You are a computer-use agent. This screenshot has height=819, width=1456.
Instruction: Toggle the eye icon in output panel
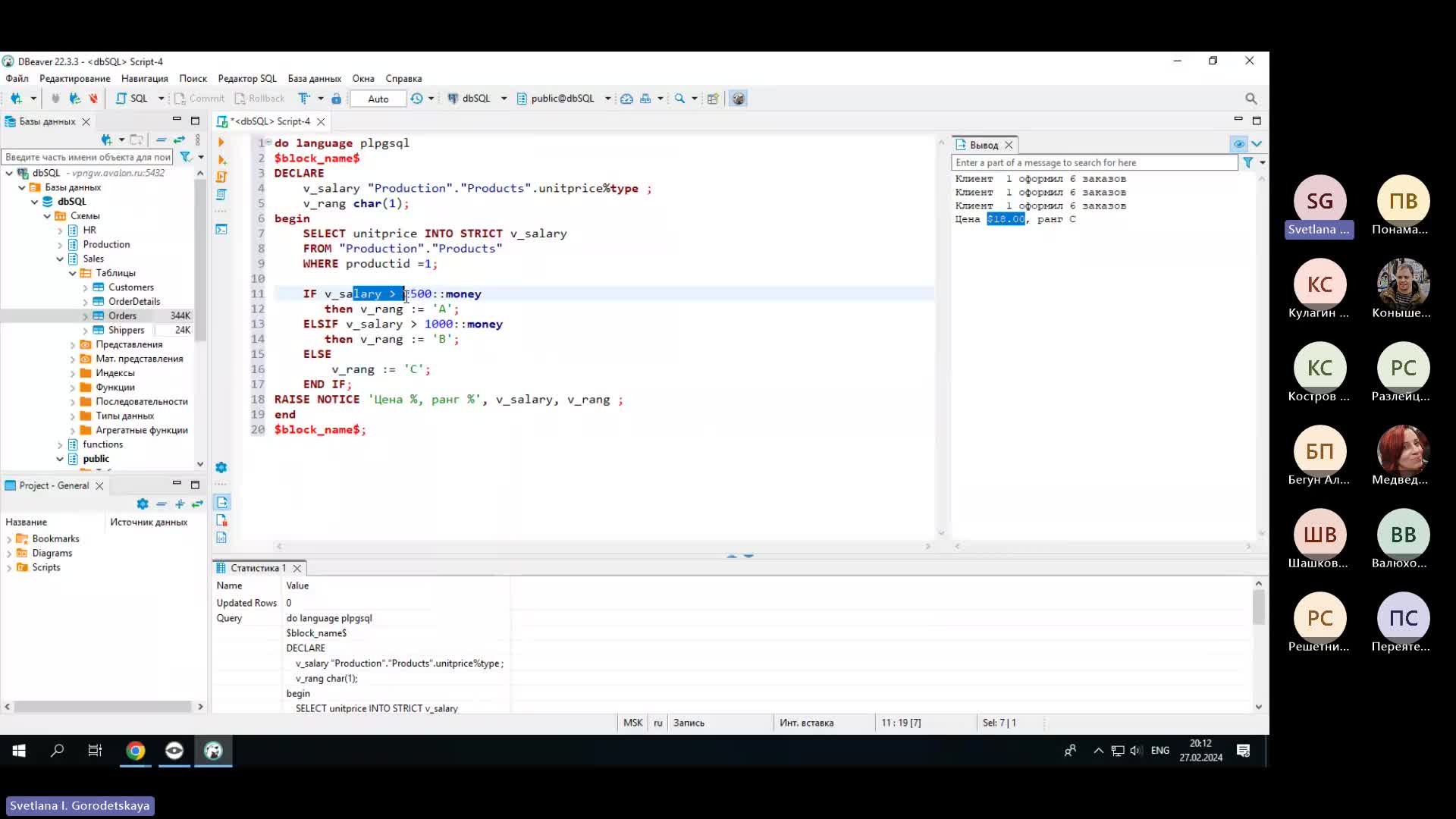point(1238,144)
